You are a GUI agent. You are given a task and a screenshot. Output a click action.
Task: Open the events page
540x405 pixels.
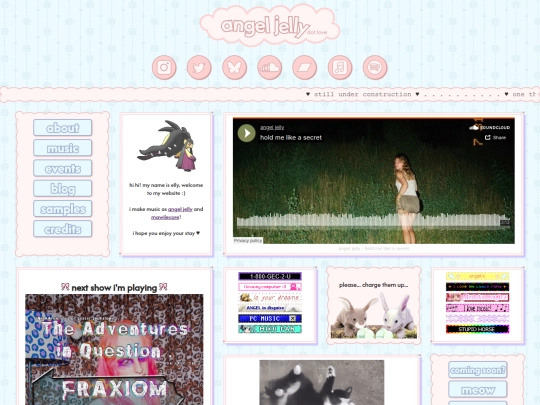(x=63, y=168)
